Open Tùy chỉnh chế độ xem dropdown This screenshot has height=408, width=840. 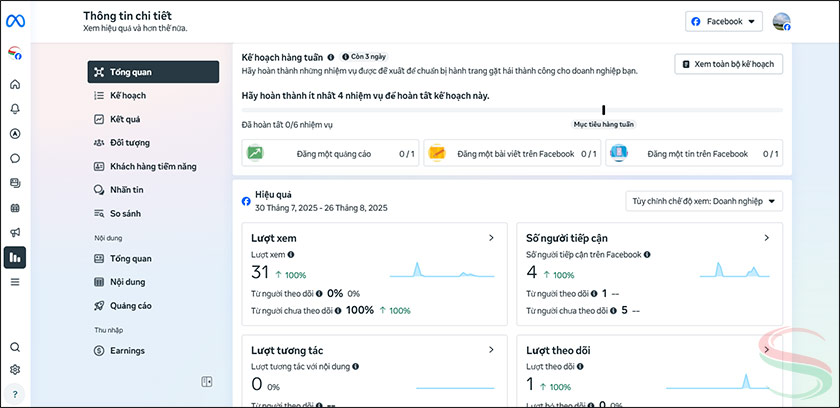[x=704, y=201]
